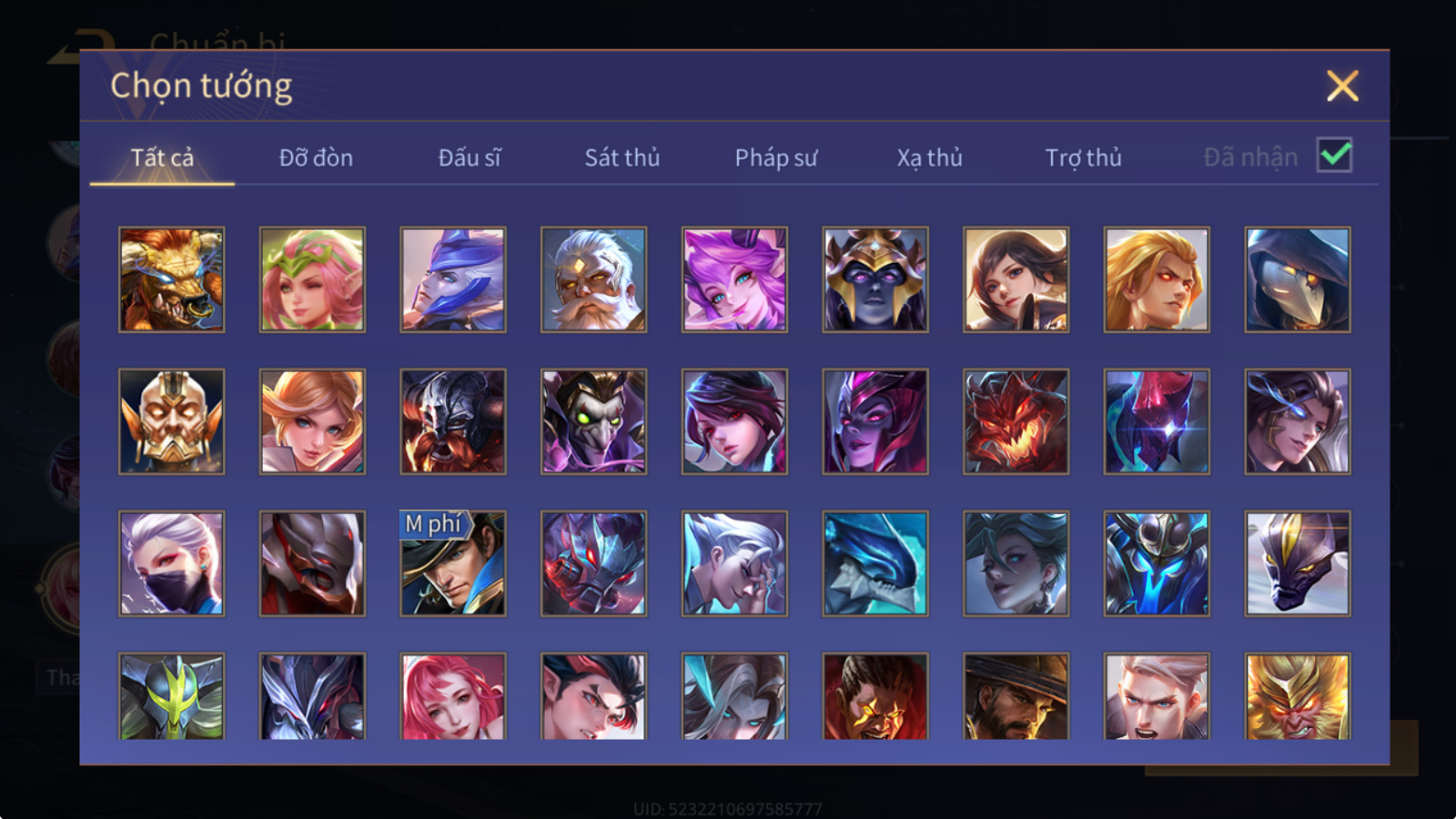Select the hero portrait labeled M phí
The image size is (1456, 819).
click(453, 563)
